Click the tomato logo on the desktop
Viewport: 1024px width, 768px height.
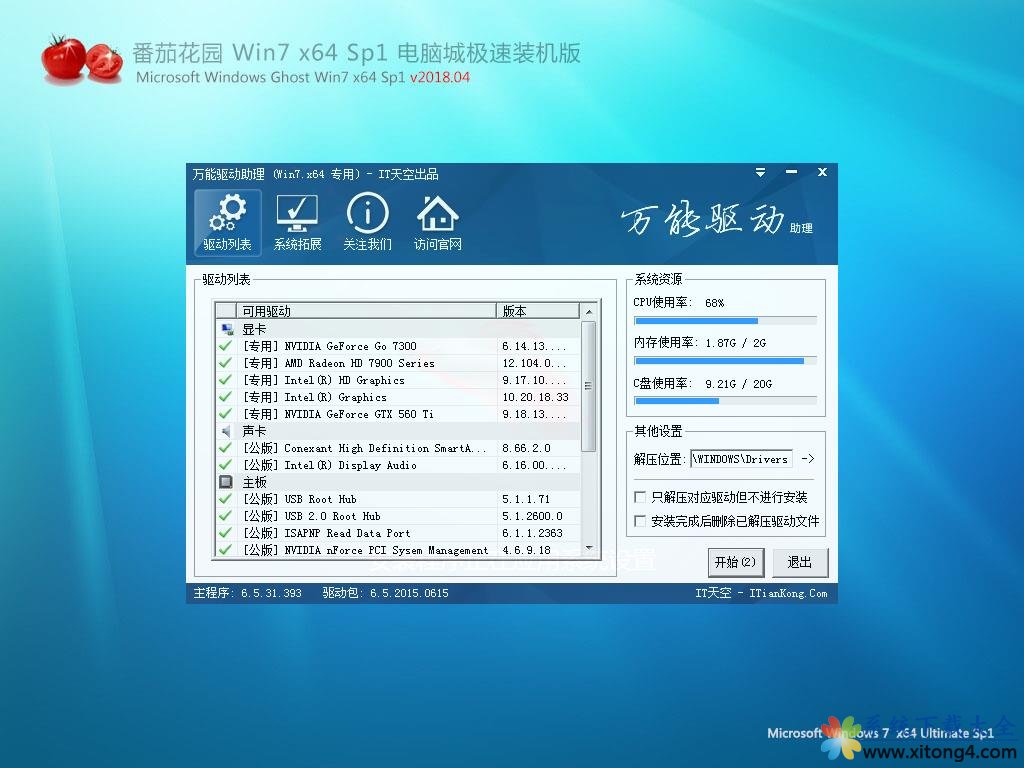click(82, 59)
